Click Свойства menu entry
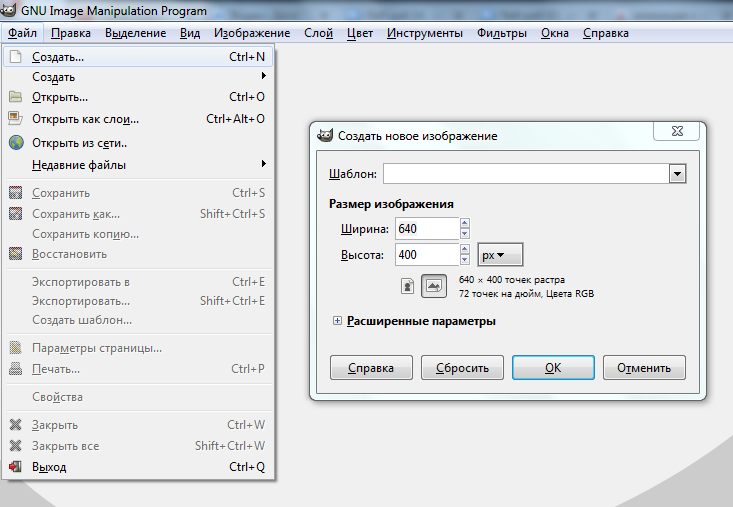 pos(138,397)
